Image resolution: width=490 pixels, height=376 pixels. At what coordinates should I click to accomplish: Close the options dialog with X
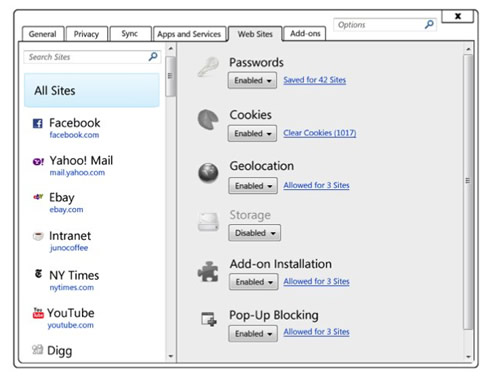(x=458, y=16)
